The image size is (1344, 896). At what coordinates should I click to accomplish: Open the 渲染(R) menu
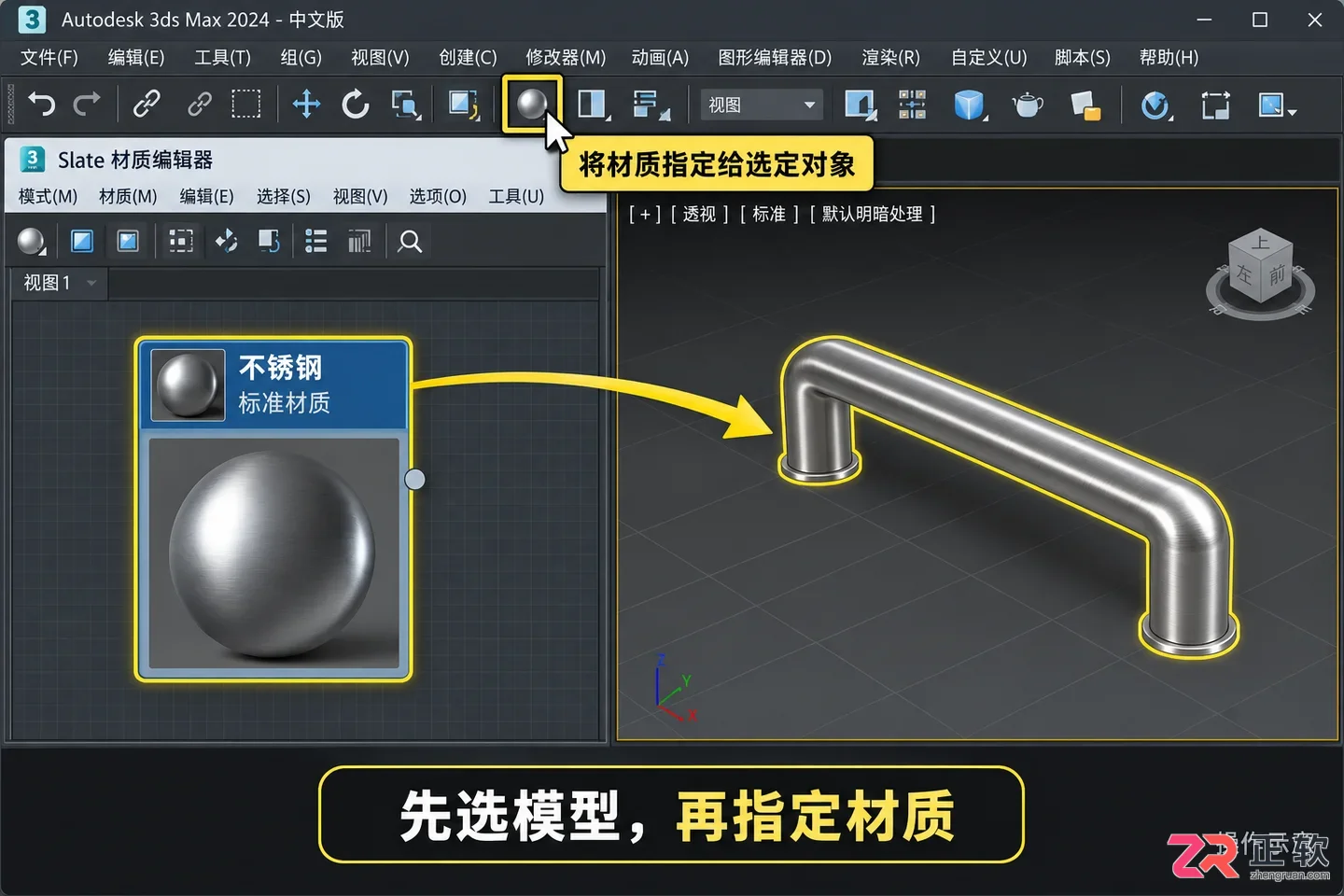[x=890, y=58]
